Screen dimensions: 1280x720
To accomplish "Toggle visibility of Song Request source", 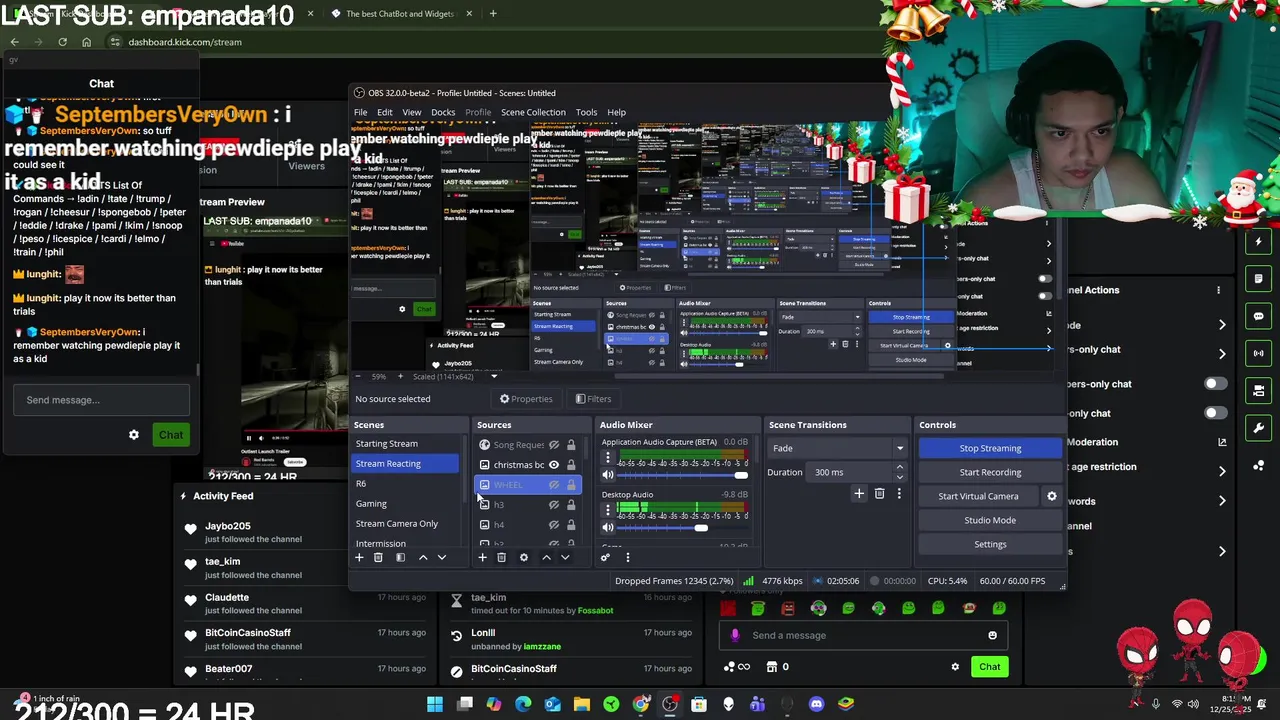I will pyautogui.click(x=553, y=445).
